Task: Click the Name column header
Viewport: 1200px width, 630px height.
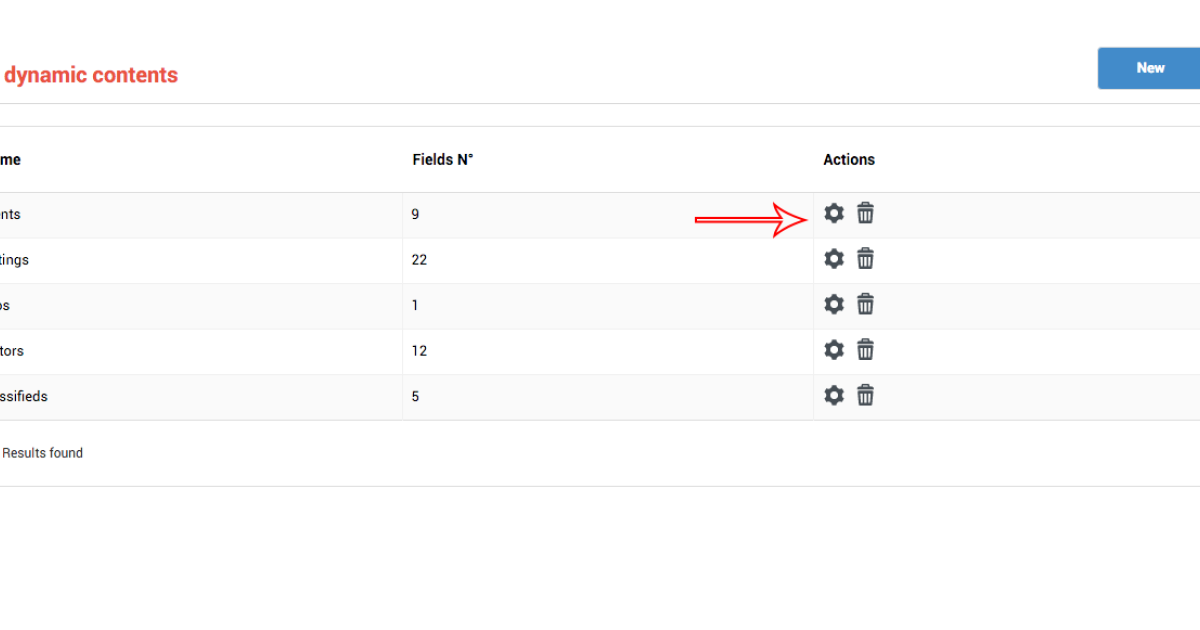Action: click(x=10, y=160)
